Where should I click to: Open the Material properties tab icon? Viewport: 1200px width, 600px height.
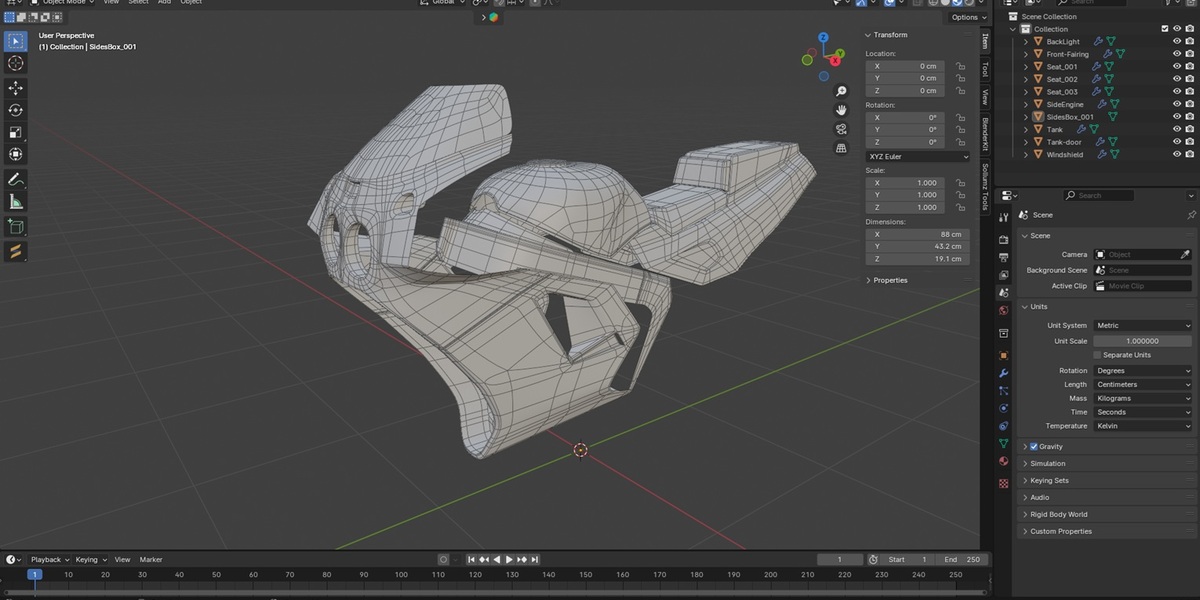click(x=1004, y=461)
